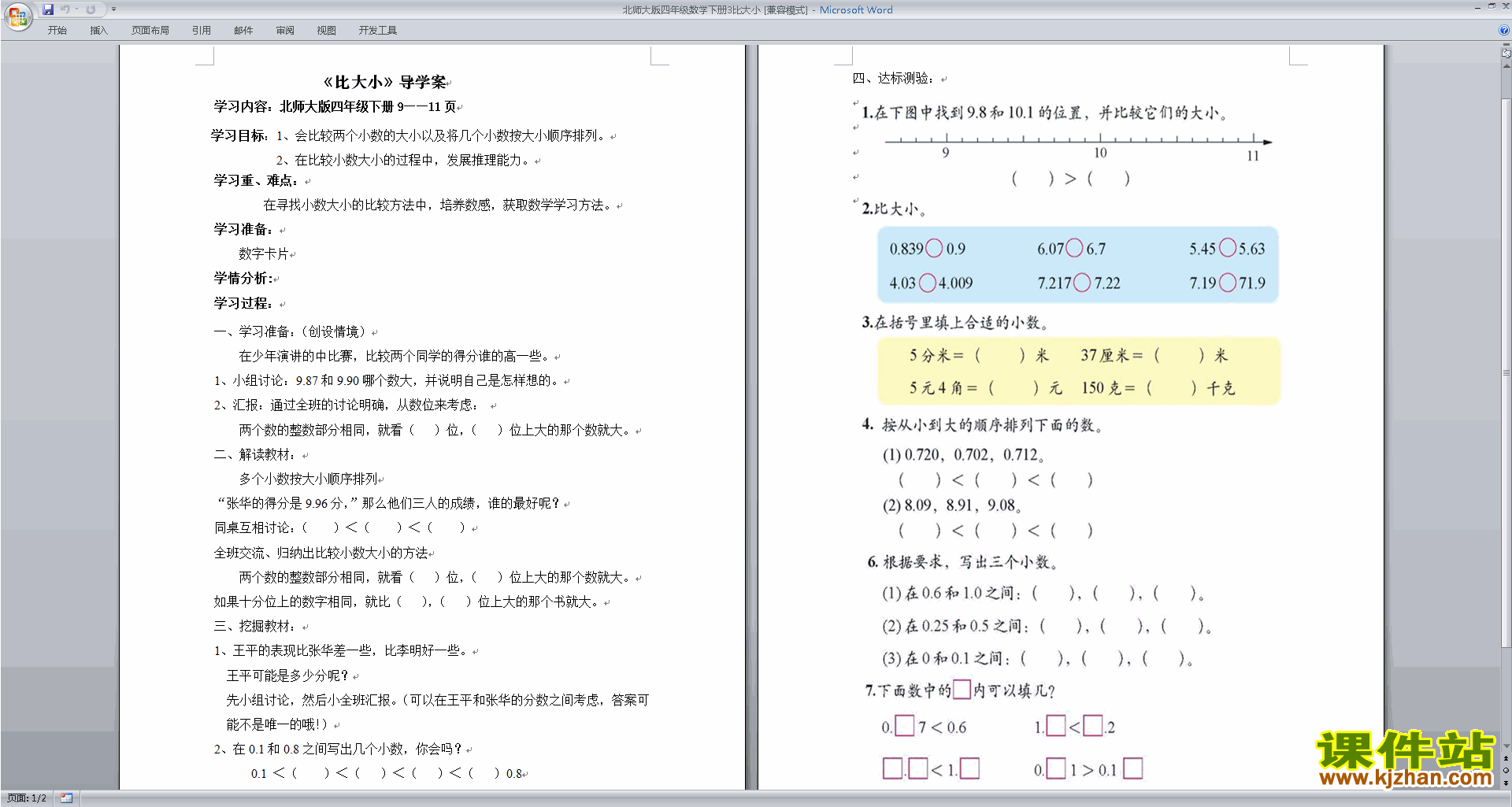This screenshot has width=1512, height=807.
Task: Open the 开始 ribbon tab
Action: point(57,31)
